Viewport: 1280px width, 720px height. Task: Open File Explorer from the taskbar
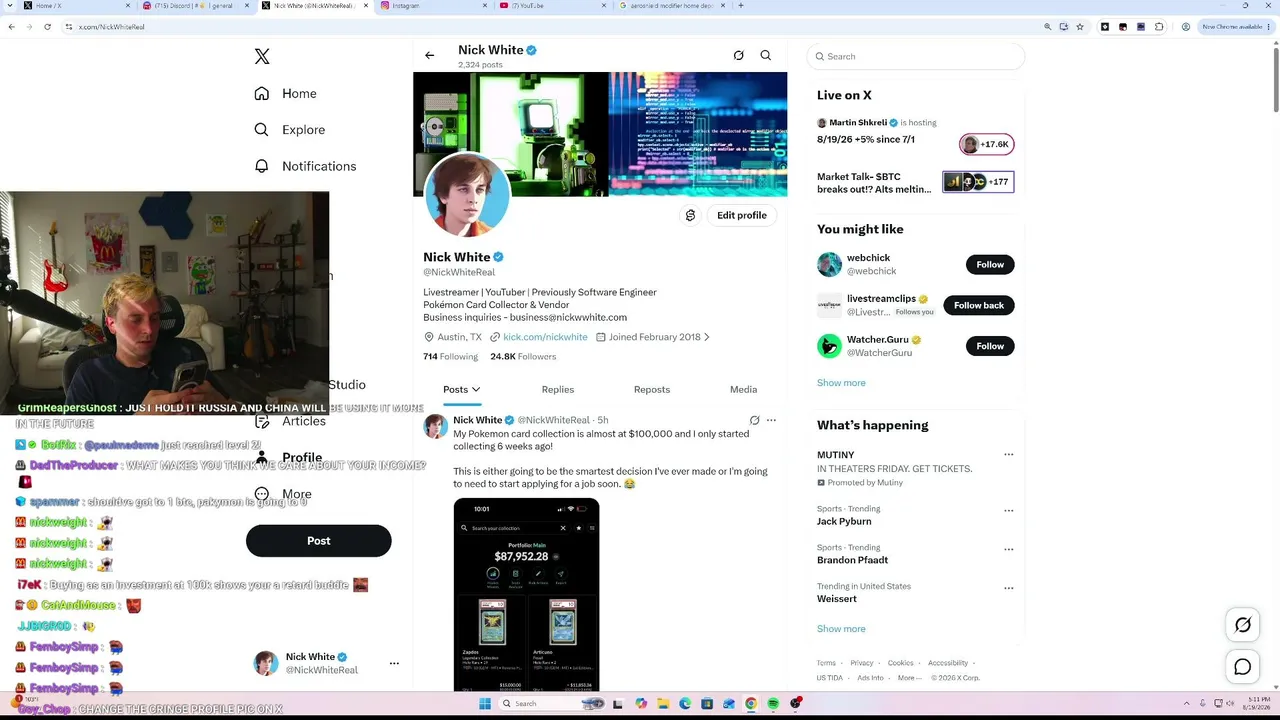(662, 704)
